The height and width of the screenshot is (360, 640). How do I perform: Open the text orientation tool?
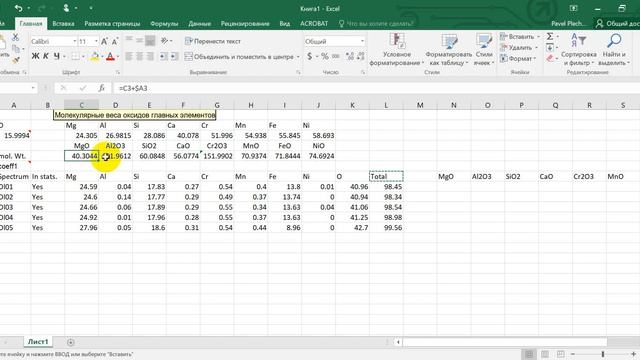[x=164, y=40]
